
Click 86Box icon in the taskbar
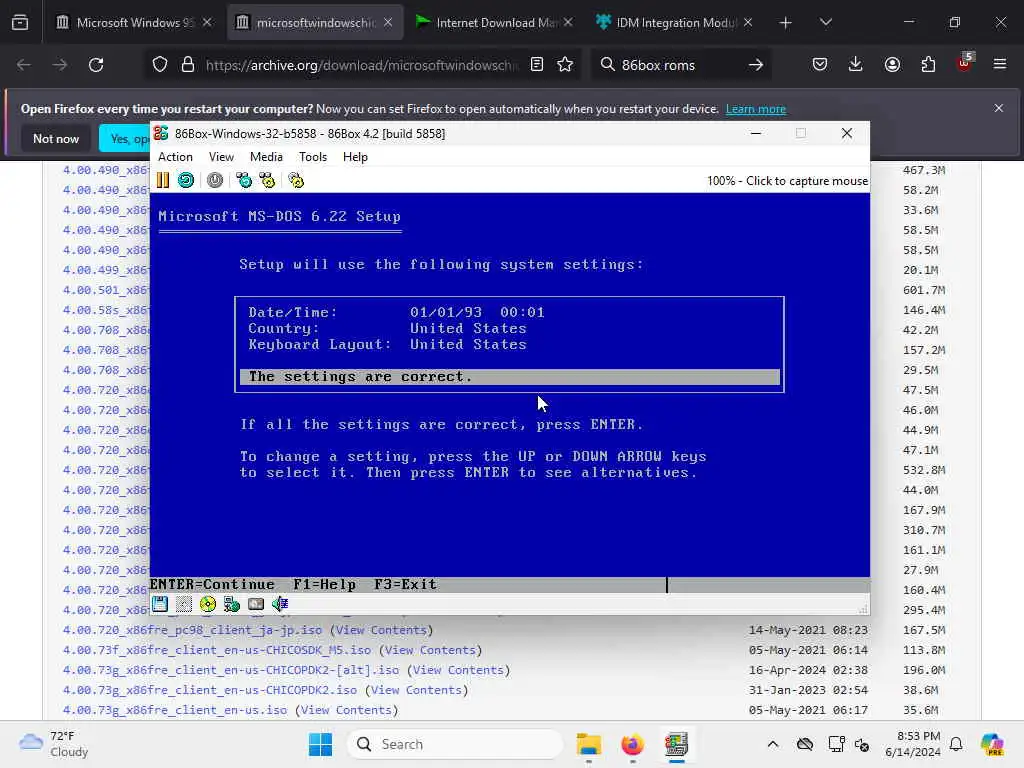click(676, 744)
